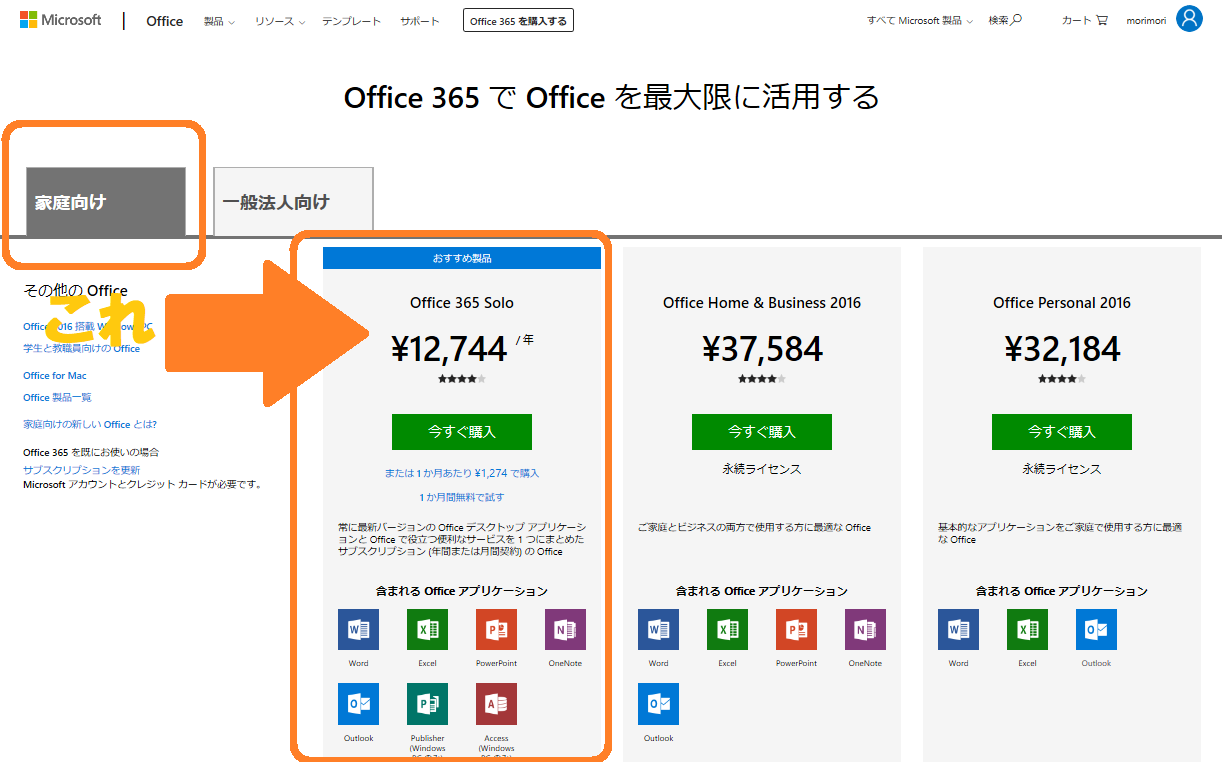The width and height of the screenshot is (1222, 762).
Task: Click star rating under Office Personal 2016
Action: click(1062, 379)
